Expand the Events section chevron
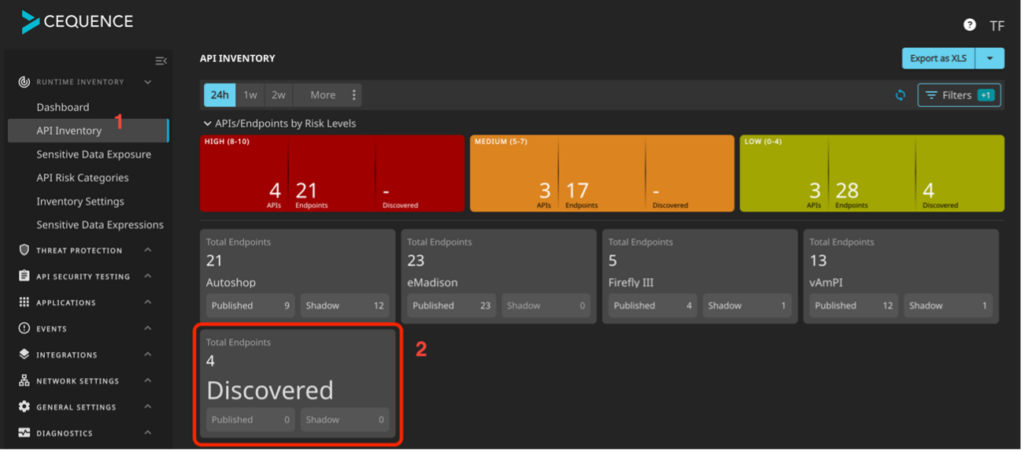1024x452 pixels. (x=148, y=329)
